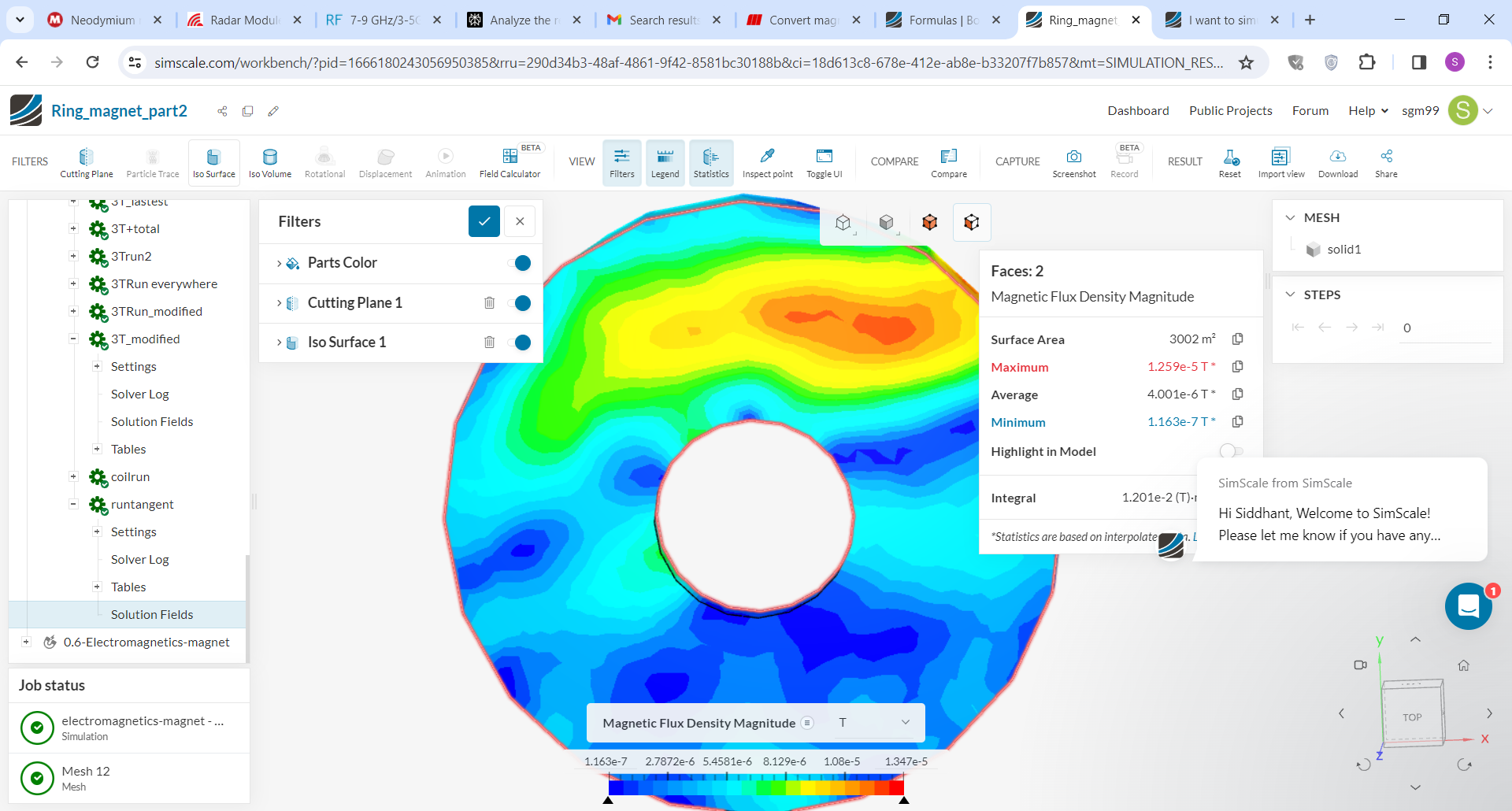The width and height of the screenshot is (1512, 811).
Task: Activate the Inspect point tool
Action: click(x=768, y=162)
